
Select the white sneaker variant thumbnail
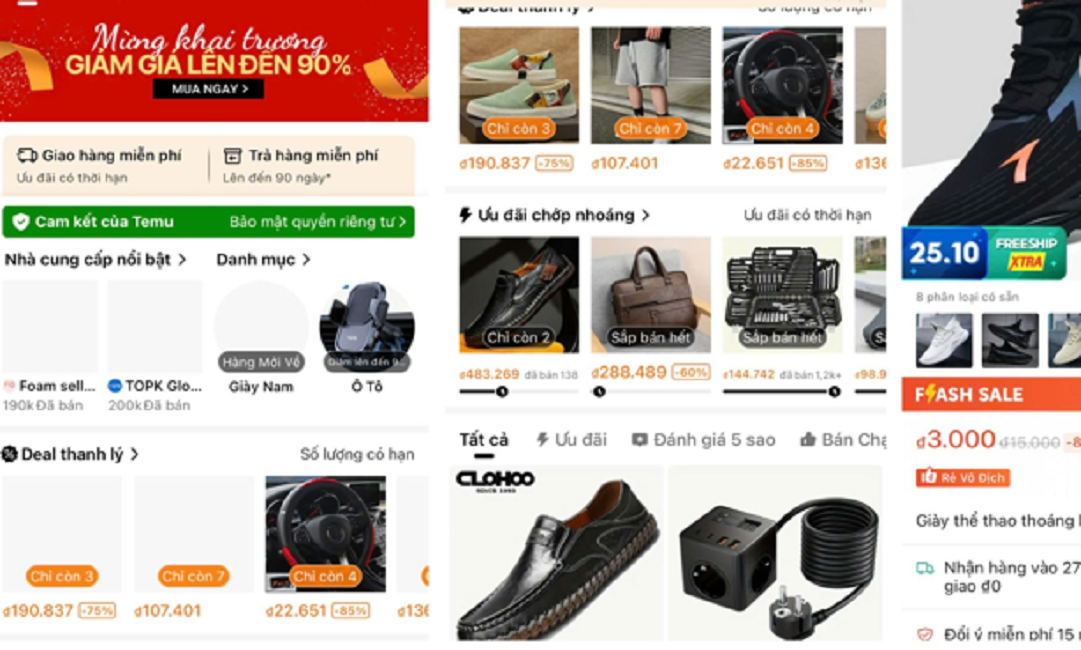click(x=944, y=341)
